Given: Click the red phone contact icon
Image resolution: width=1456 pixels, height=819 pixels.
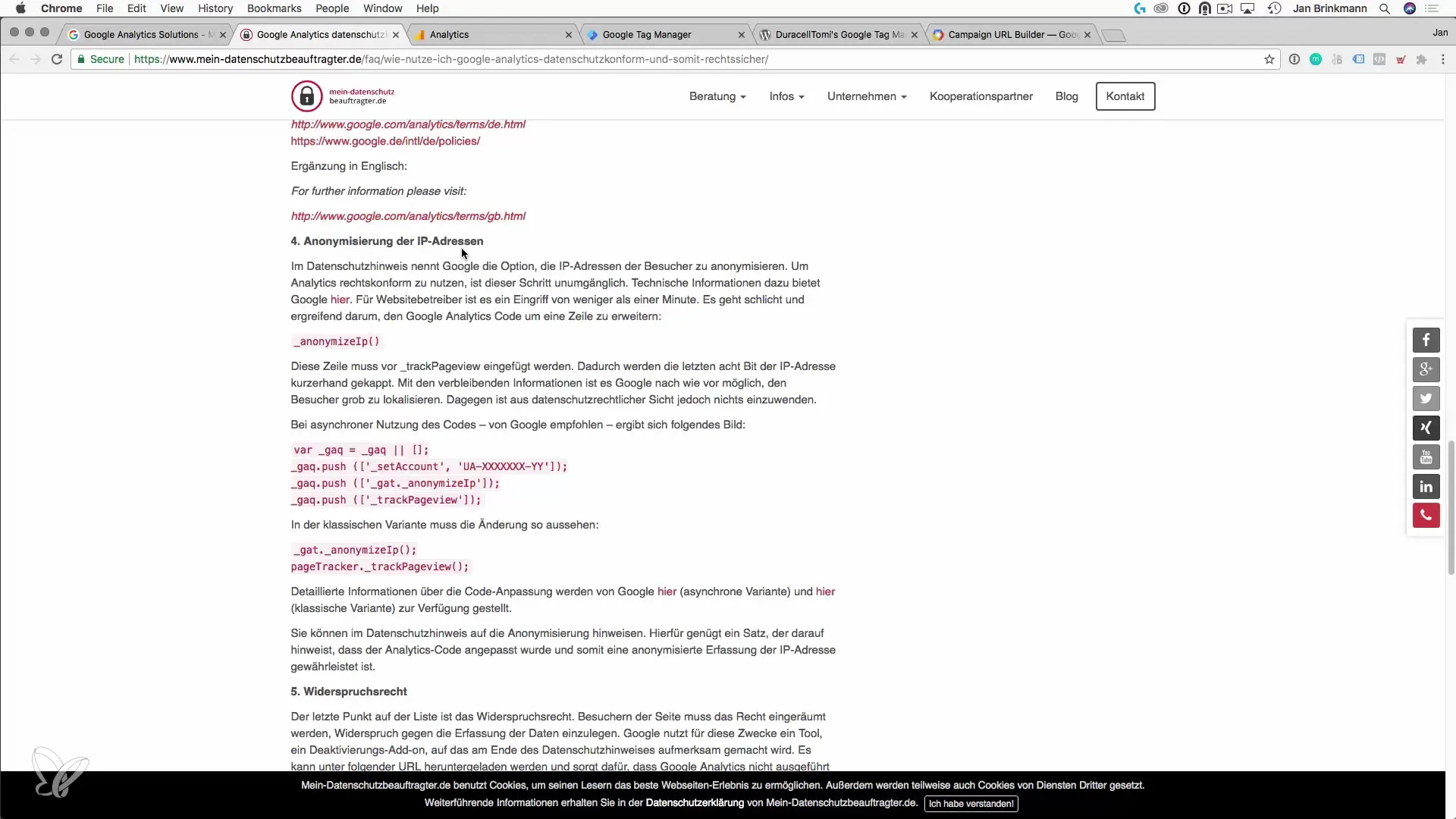Looking at the screenshot, I should 1426,516.
